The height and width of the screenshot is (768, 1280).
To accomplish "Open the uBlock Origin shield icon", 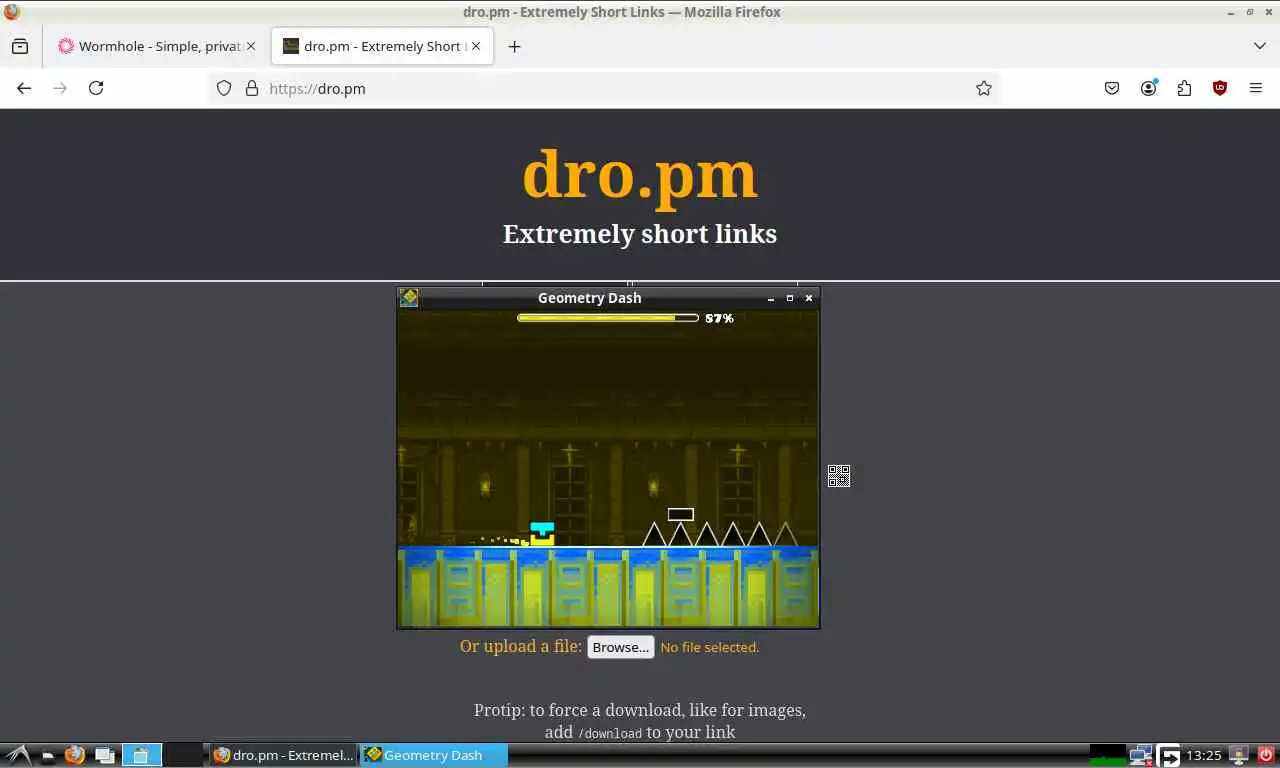I will (x=1220, y=88).
